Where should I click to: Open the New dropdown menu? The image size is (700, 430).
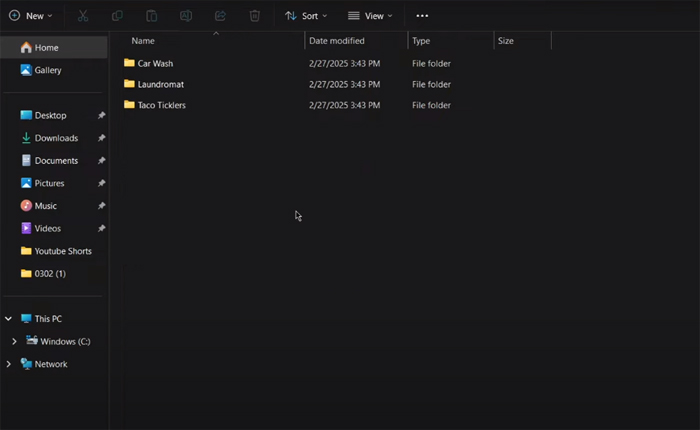(x=31, y=16)
